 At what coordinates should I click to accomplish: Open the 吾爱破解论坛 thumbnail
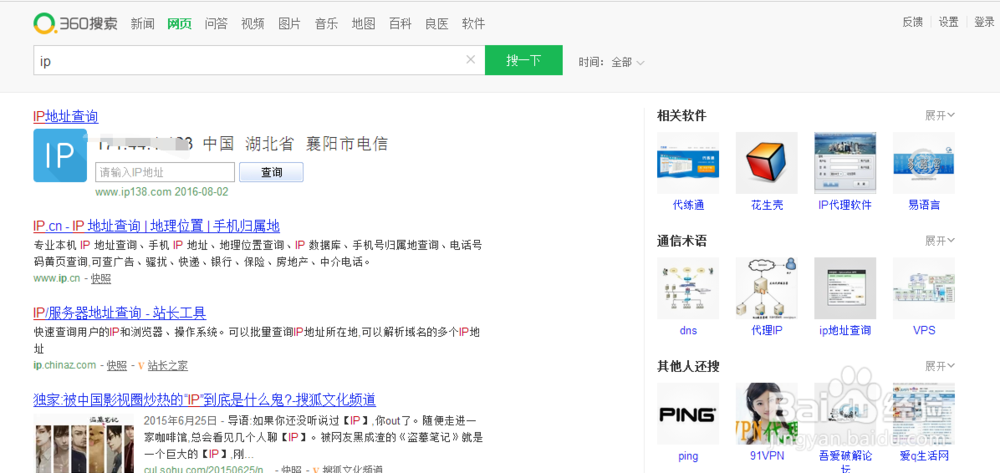(x=845, y=414)
